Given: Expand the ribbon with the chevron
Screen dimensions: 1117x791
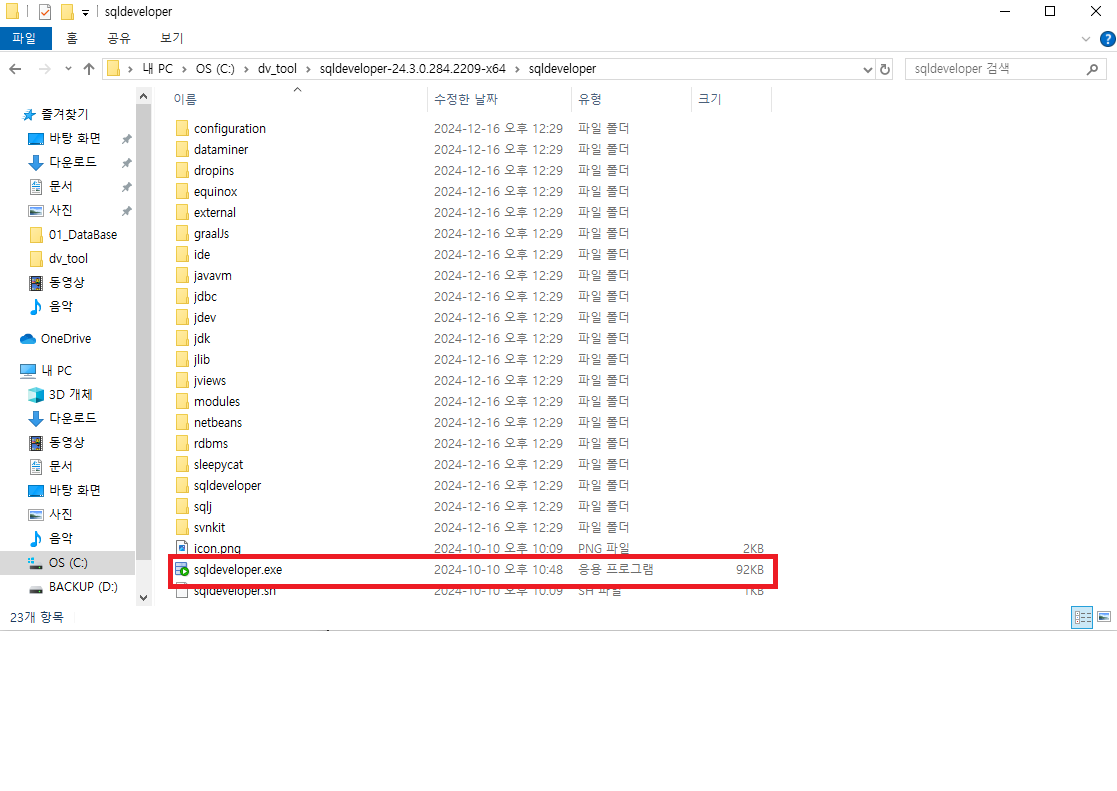Looking at the screenshot, I should point(1086,38).
